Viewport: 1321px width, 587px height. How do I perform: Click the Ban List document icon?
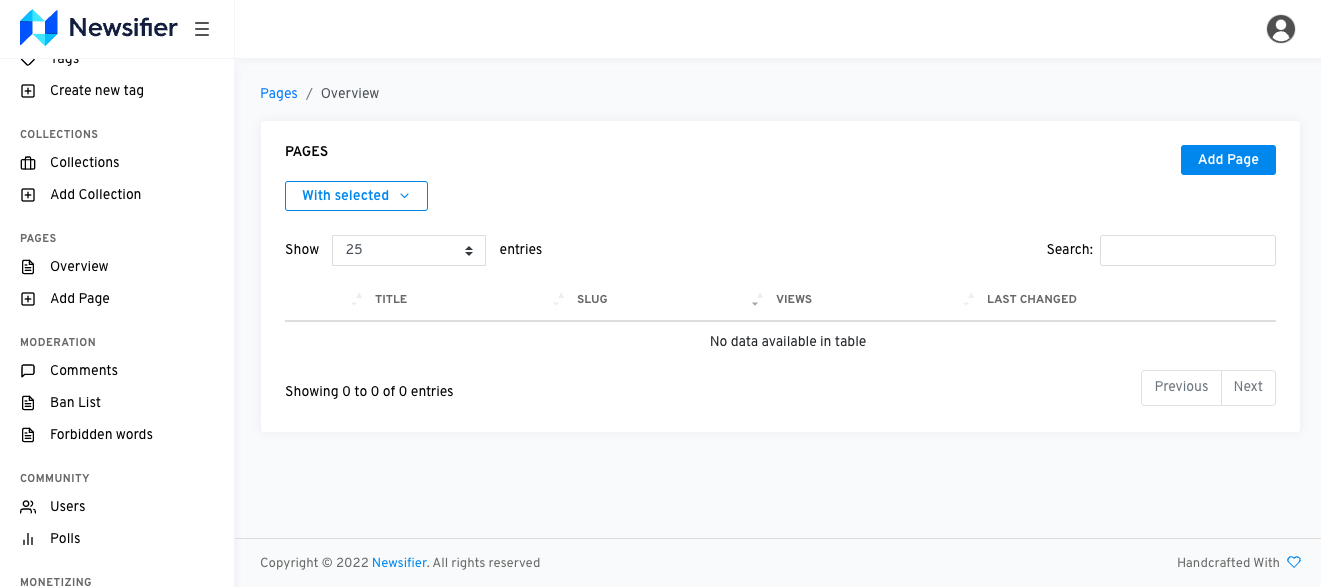pos(27,402)
